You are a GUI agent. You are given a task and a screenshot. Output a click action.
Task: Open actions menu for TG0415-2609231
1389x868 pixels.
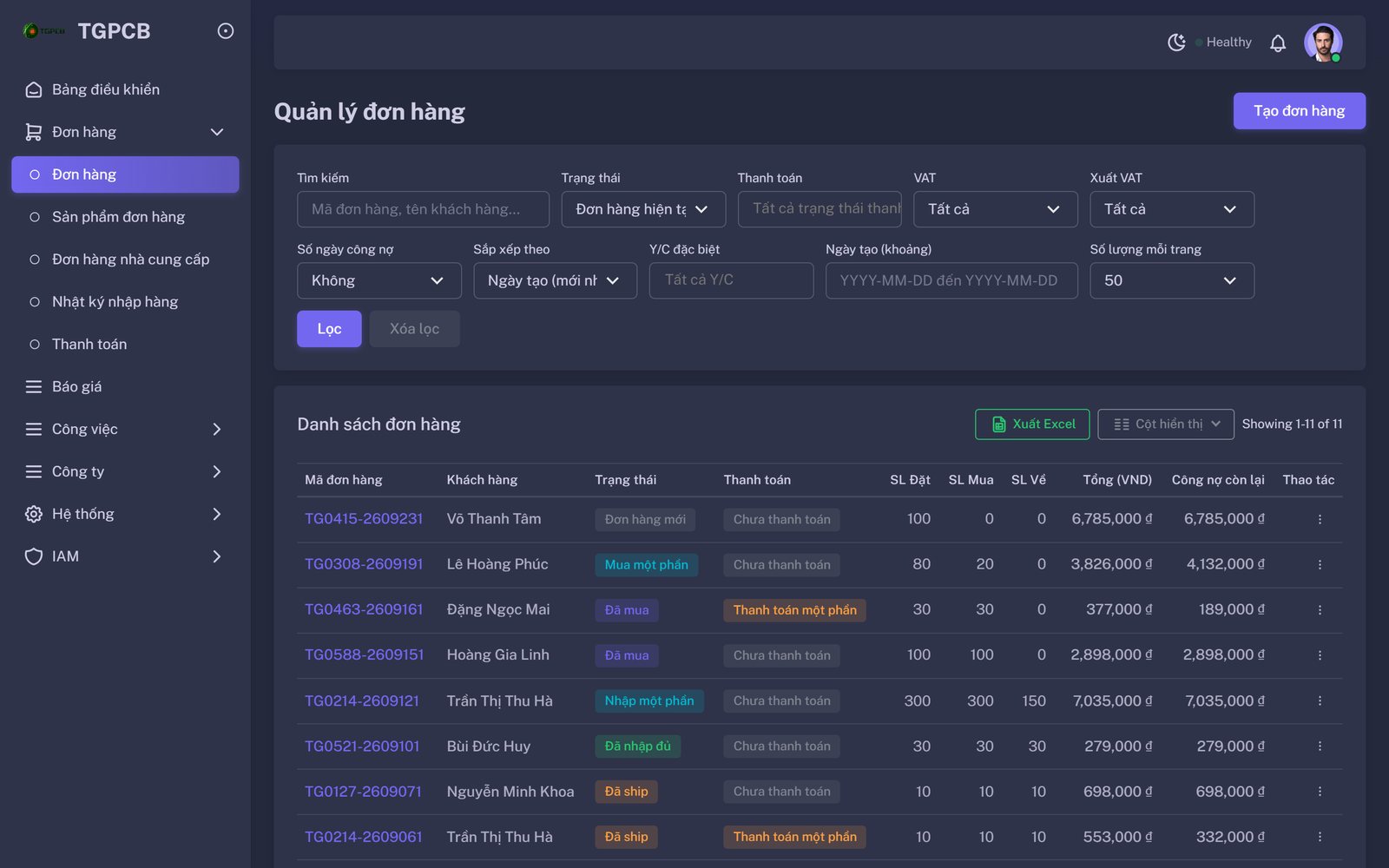coord(1320,519)
